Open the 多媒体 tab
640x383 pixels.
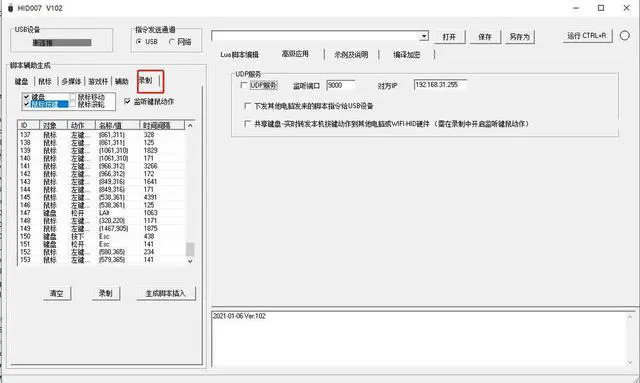coord(71,81)
